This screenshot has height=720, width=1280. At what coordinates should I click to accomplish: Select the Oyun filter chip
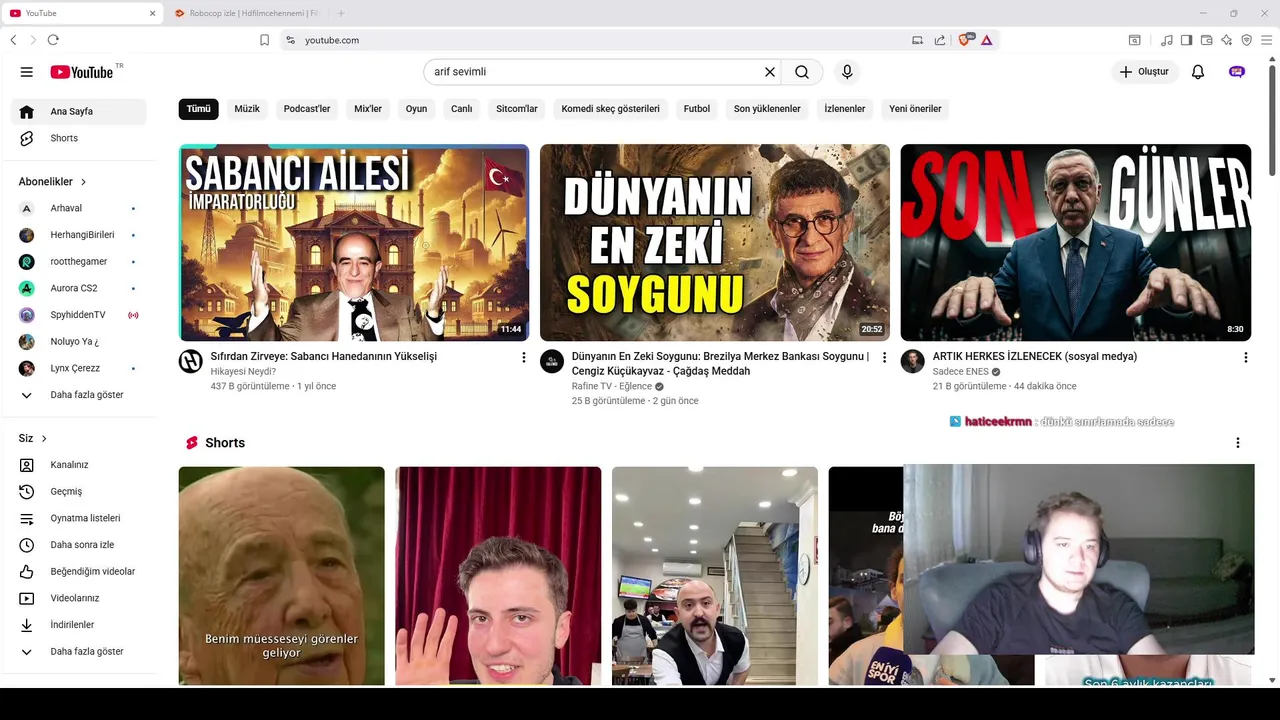click(416, 109)
